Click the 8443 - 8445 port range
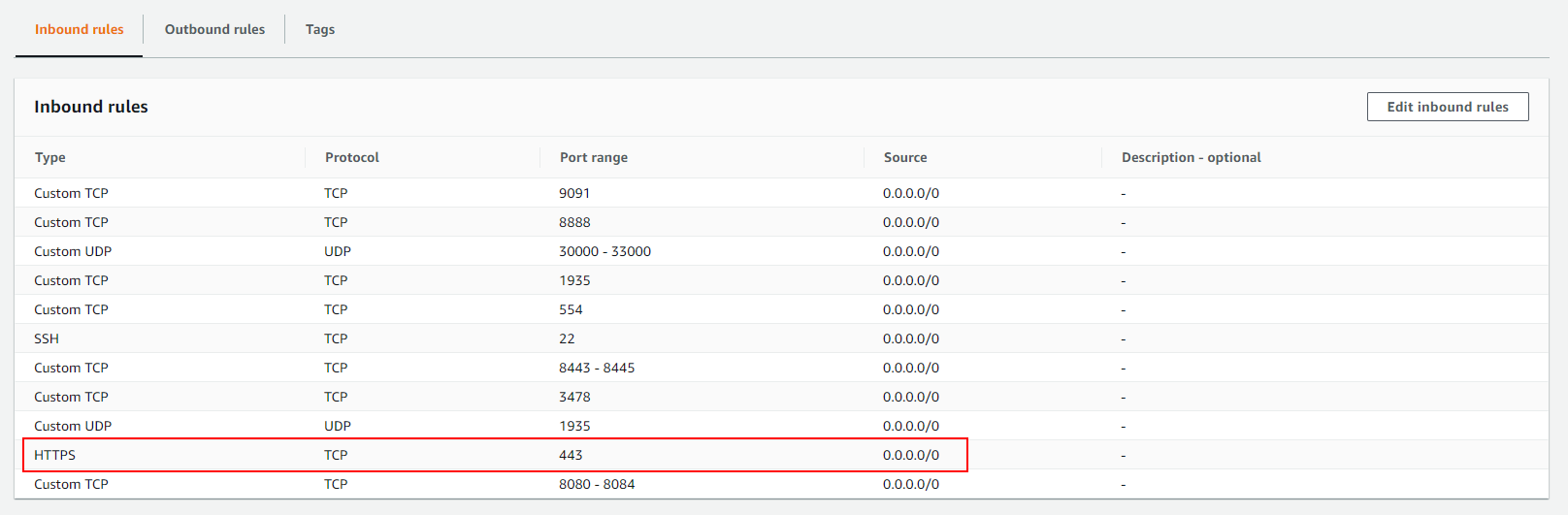The height and width of the screenshot is (515, 1568). tap(596, 368)
